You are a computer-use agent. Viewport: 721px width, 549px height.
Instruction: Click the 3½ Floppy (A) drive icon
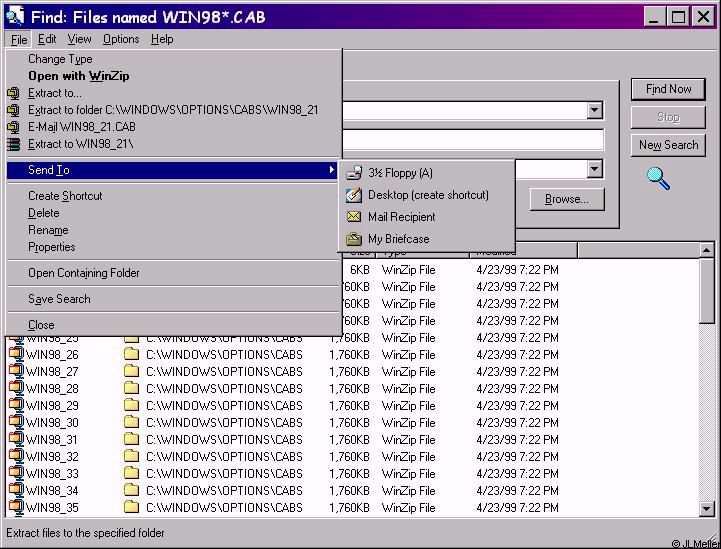(x=354, y=173)
